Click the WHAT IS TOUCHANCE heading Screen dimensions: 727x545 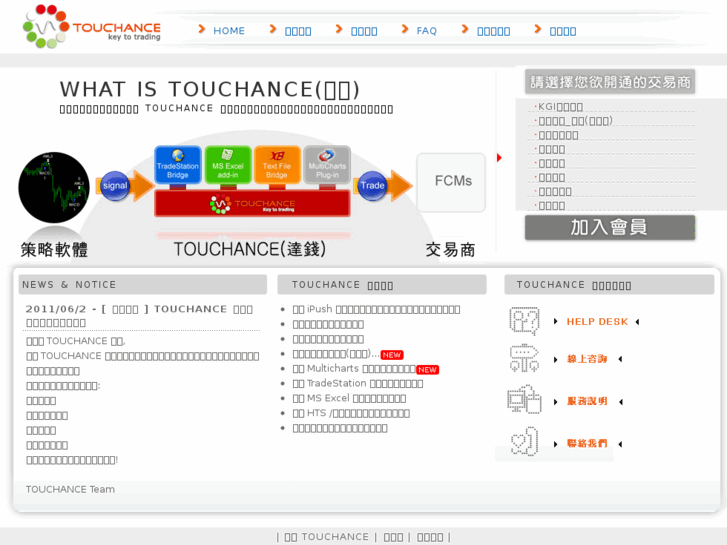(210, 89)
